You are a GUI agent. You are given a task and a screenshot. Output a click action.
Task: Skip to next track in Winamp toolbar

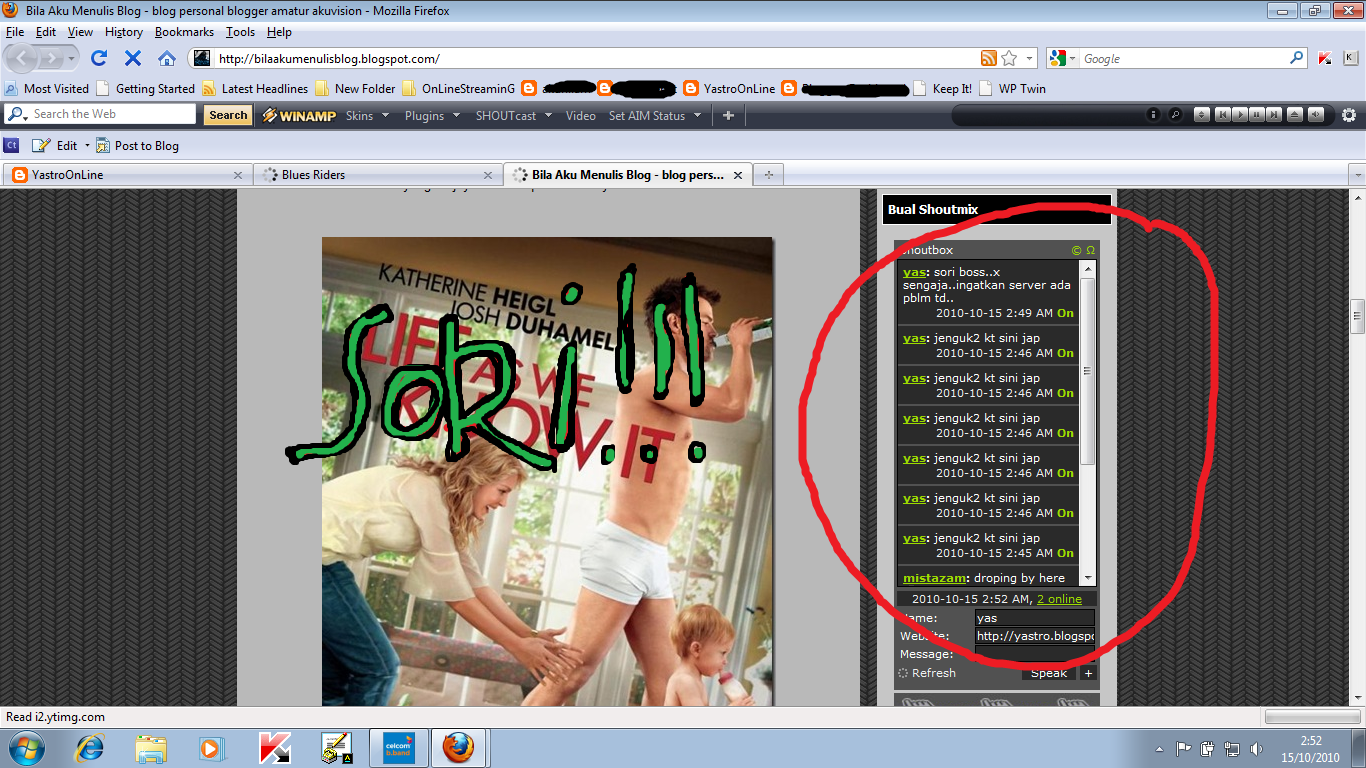click(x=1274, y=115)
